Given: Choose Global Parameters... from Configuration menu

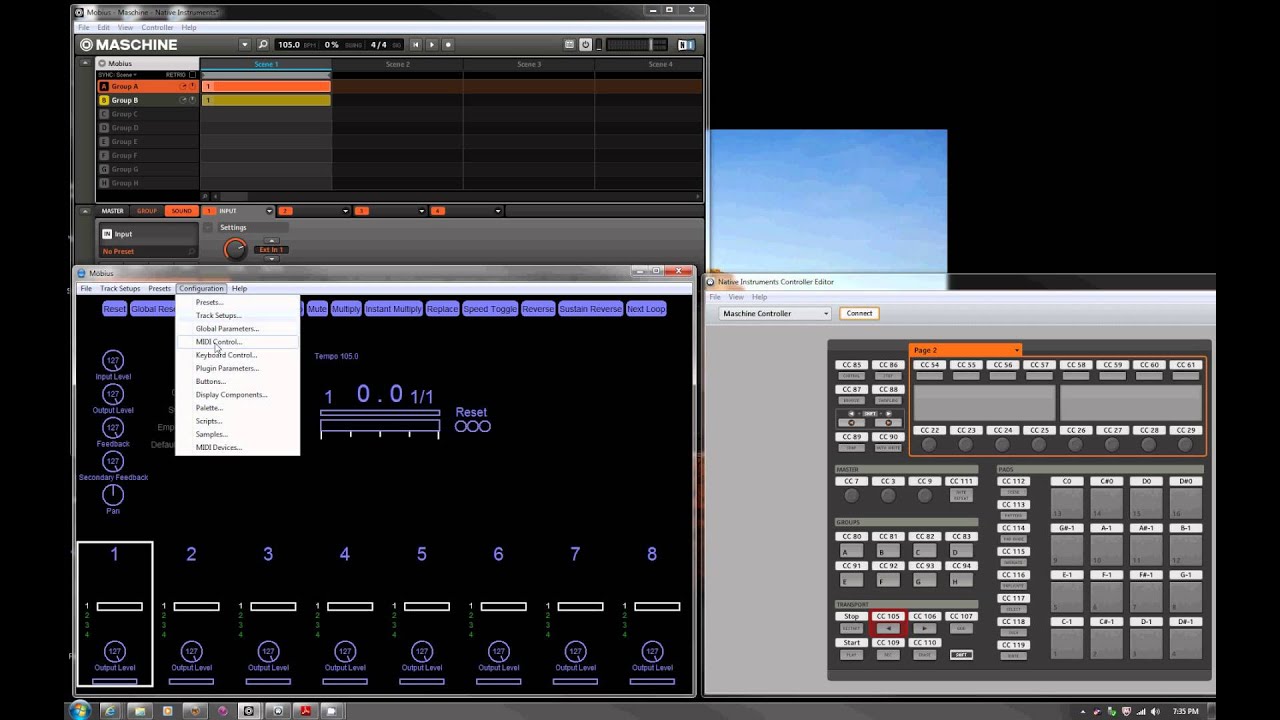Looking at the screenshot, I should pos(227,329).
